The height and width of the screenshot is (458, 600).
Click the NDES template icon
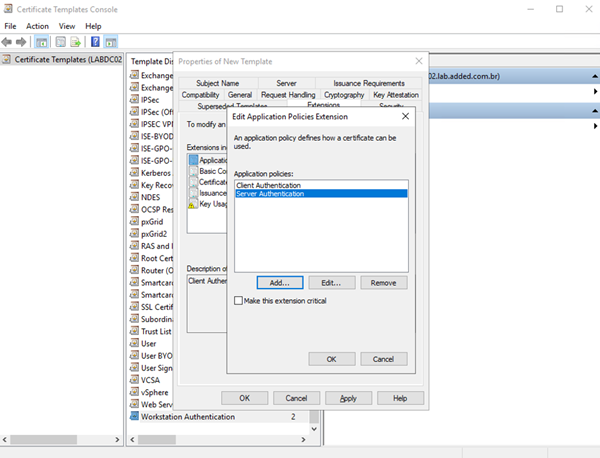pyautogui.click(x=134, y=197)
